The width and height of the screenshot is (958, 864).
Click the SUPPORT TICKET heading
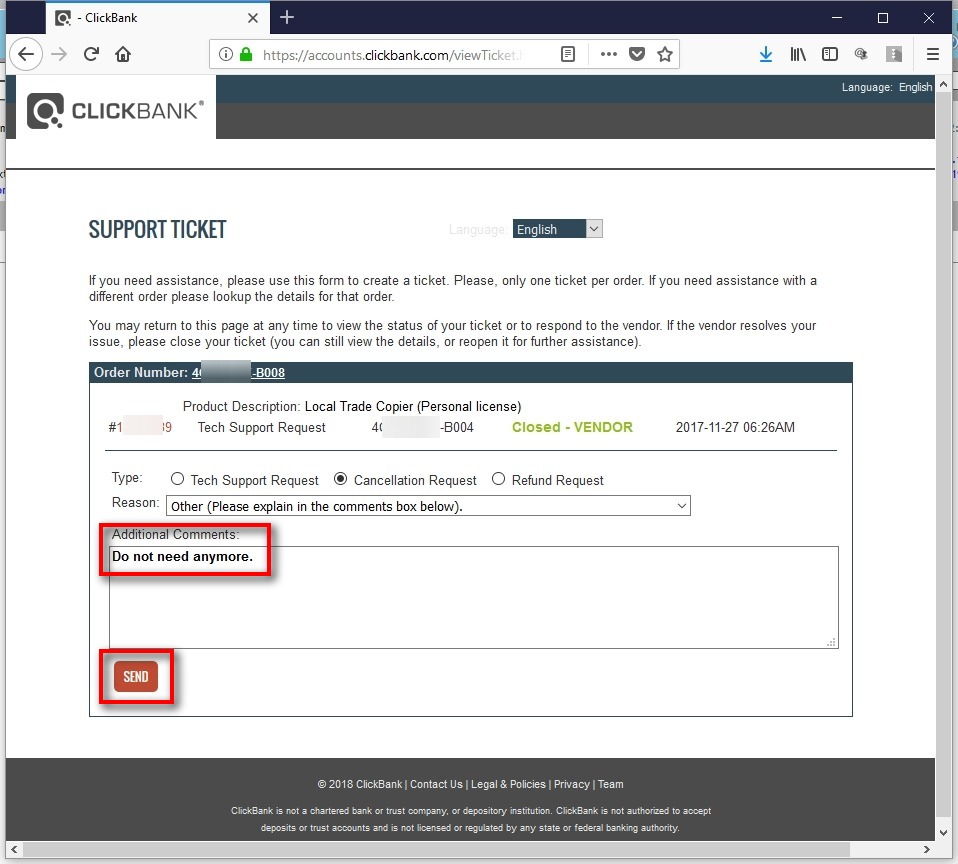158,230
